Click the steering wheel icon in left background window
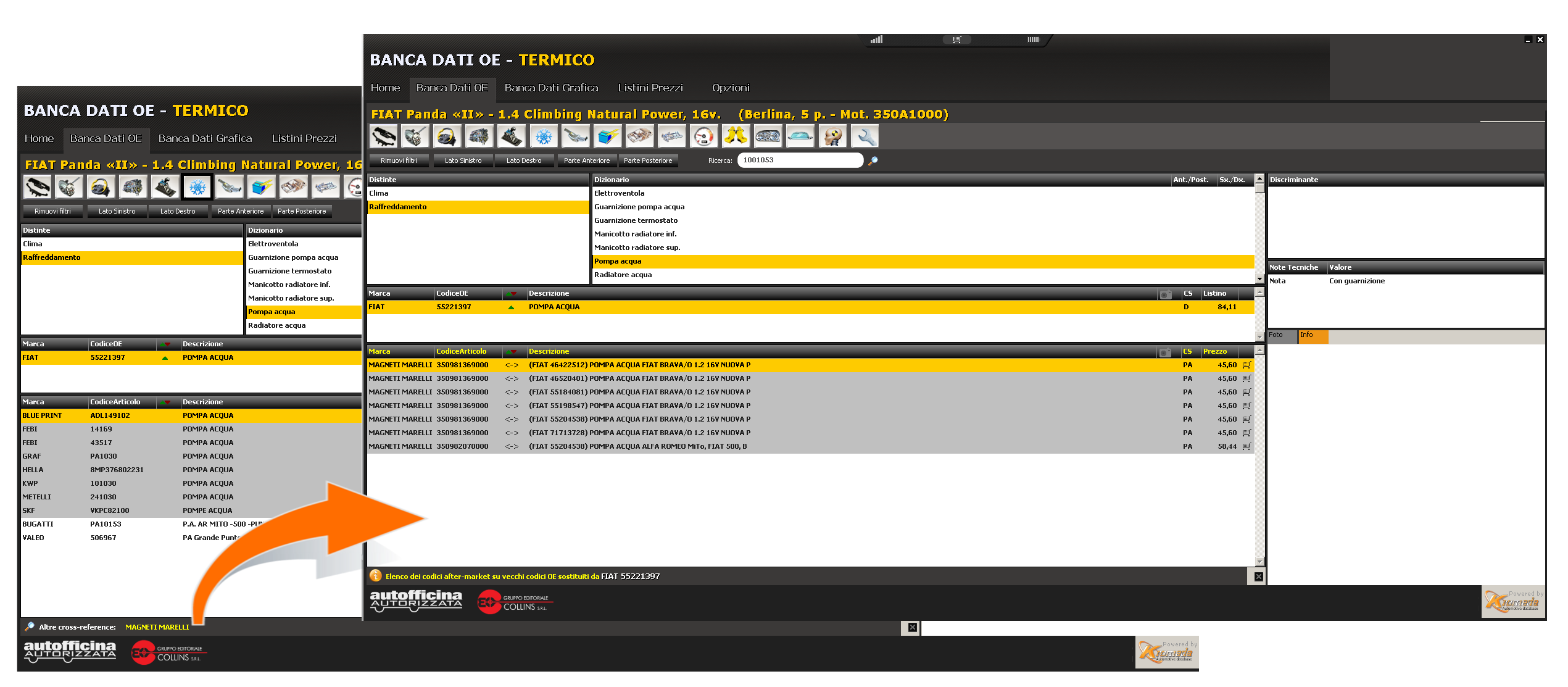 click(x=101, y=186)
